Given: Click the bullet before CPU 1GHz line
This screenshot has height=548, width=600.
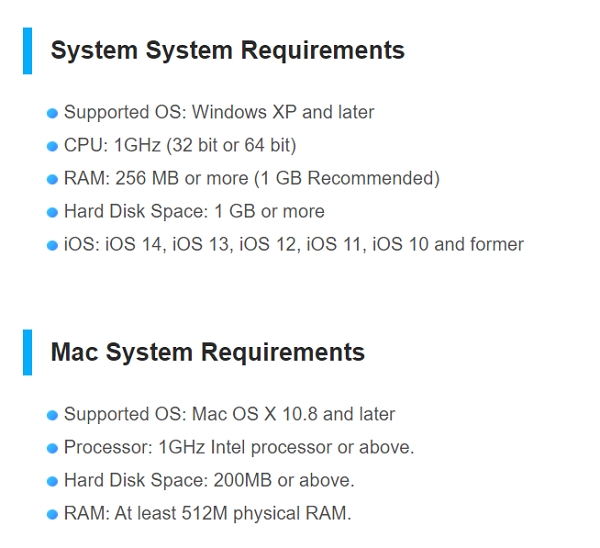Looking at the screenshot, I should [x=52, y=146].
